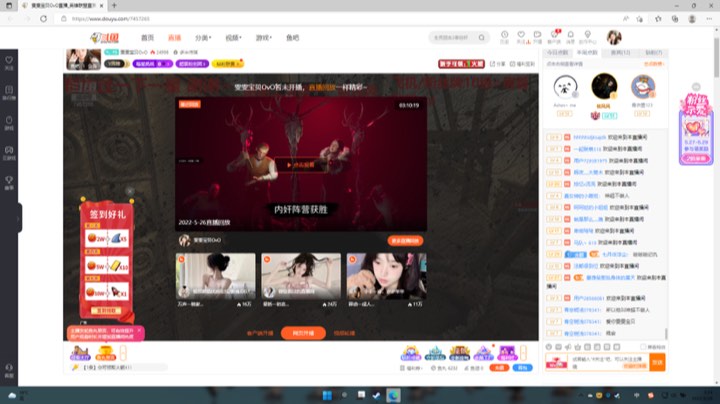Click the first gift icon below player

point(80,353)
